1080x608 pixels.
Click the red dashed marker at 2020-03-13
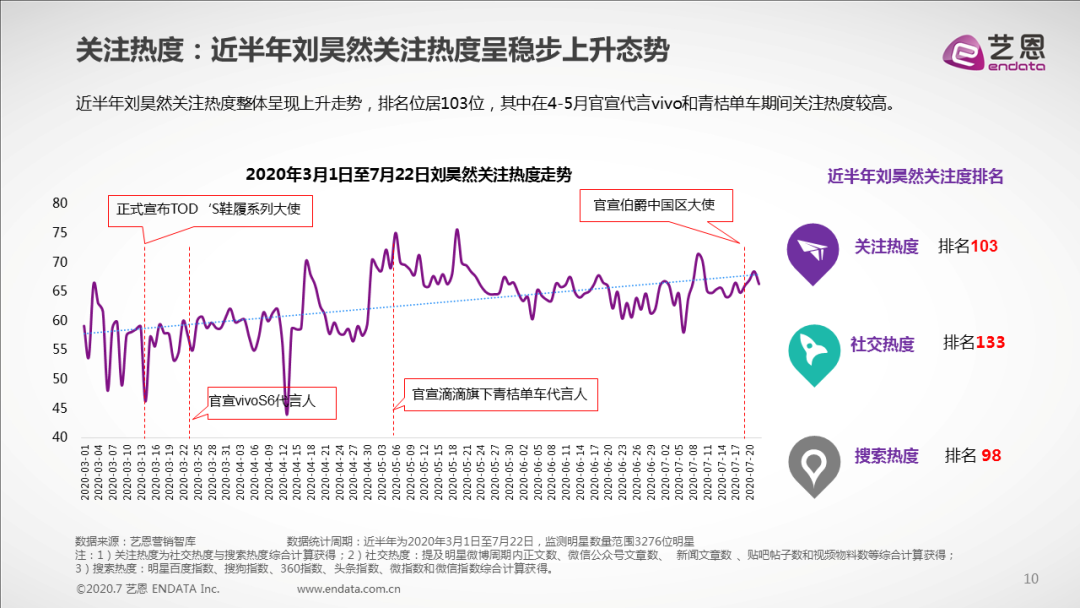point(145,340)
